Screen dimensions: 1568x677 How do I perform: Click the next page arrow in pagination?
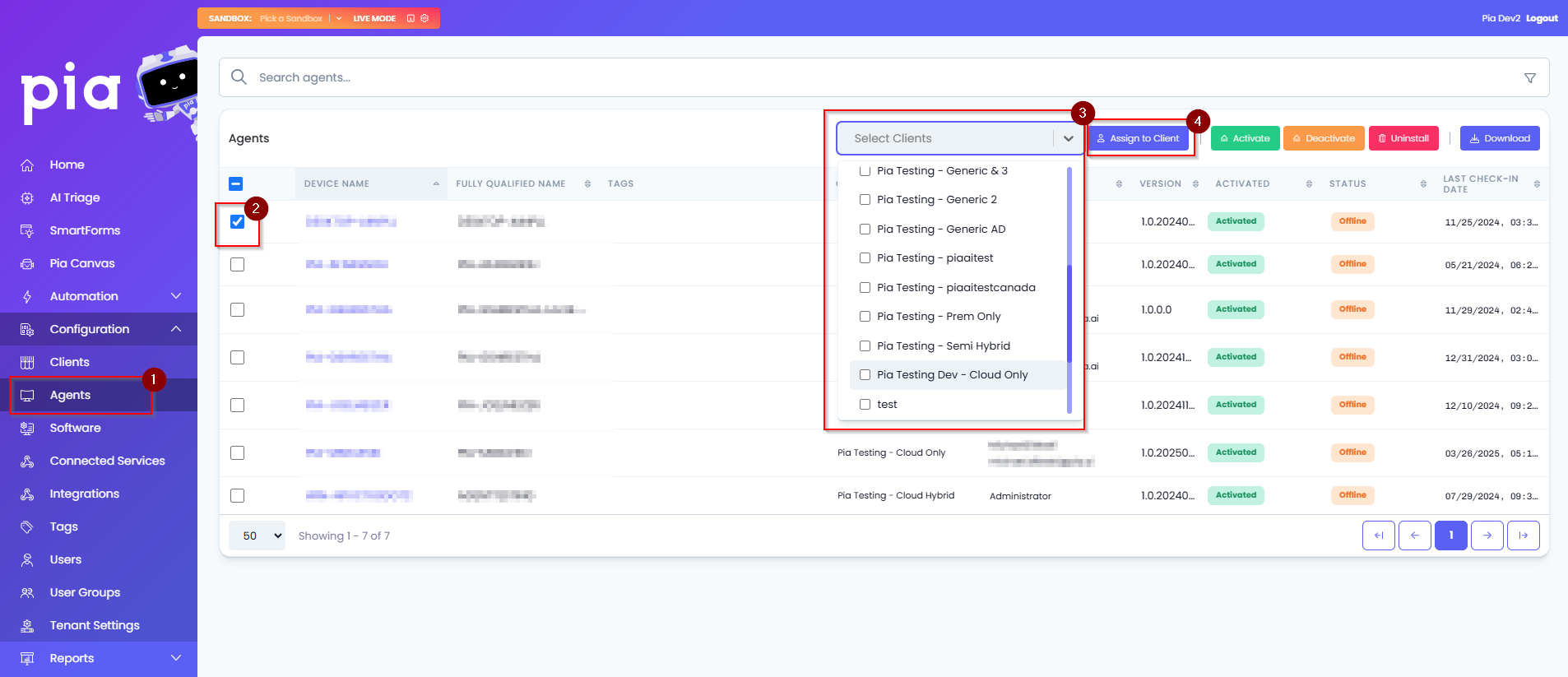coord(1487,536)
